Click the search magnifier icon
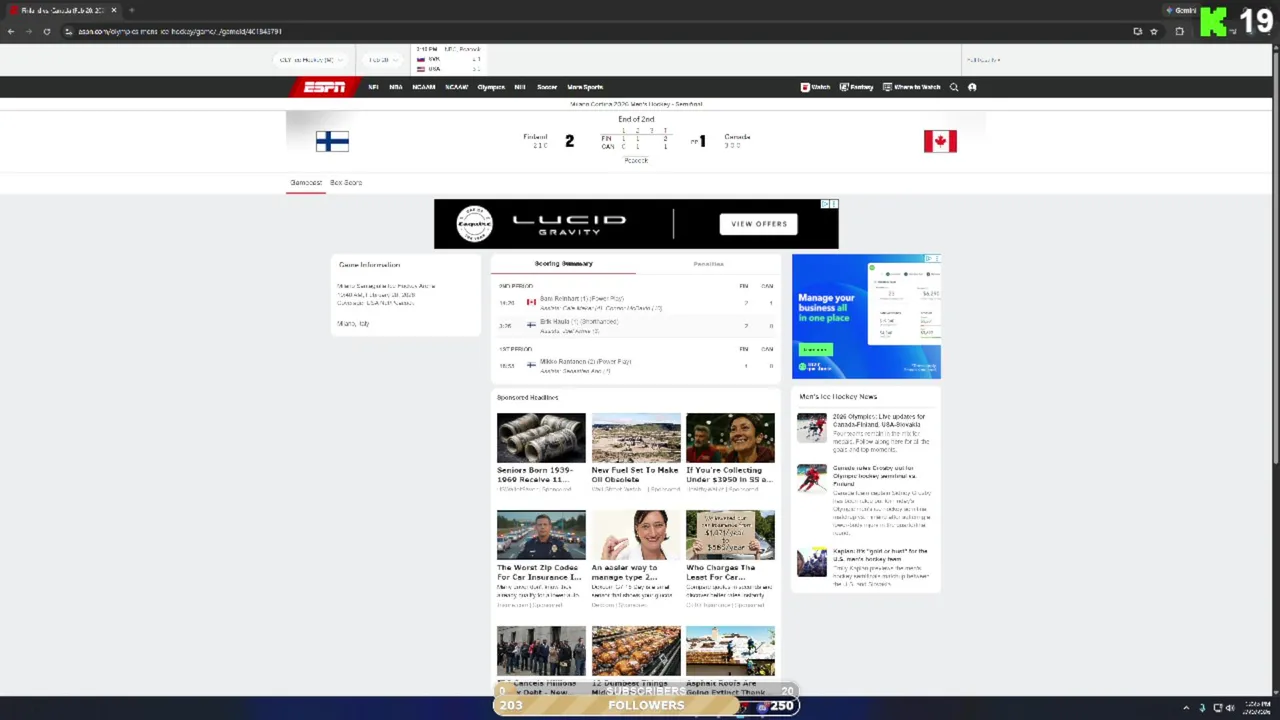The width and height of the screenshot is (1280, 720). pos(954,87)
